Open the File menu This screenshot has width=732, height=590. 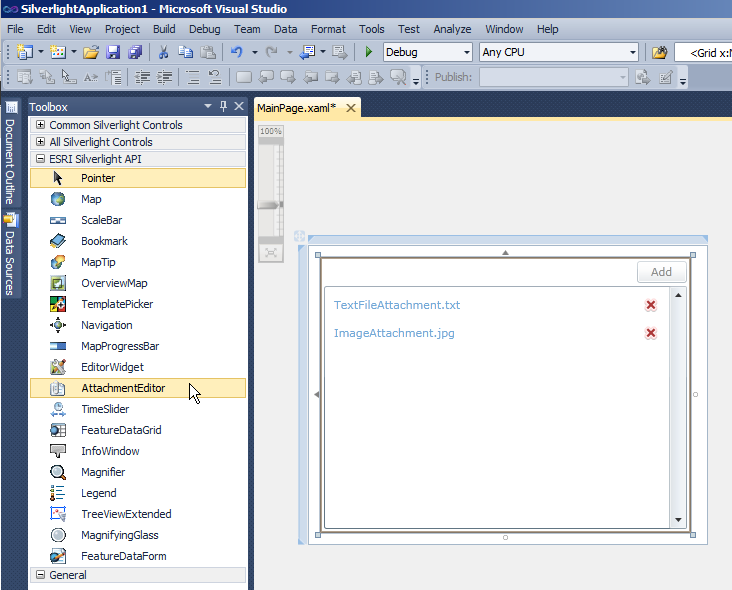15,29
